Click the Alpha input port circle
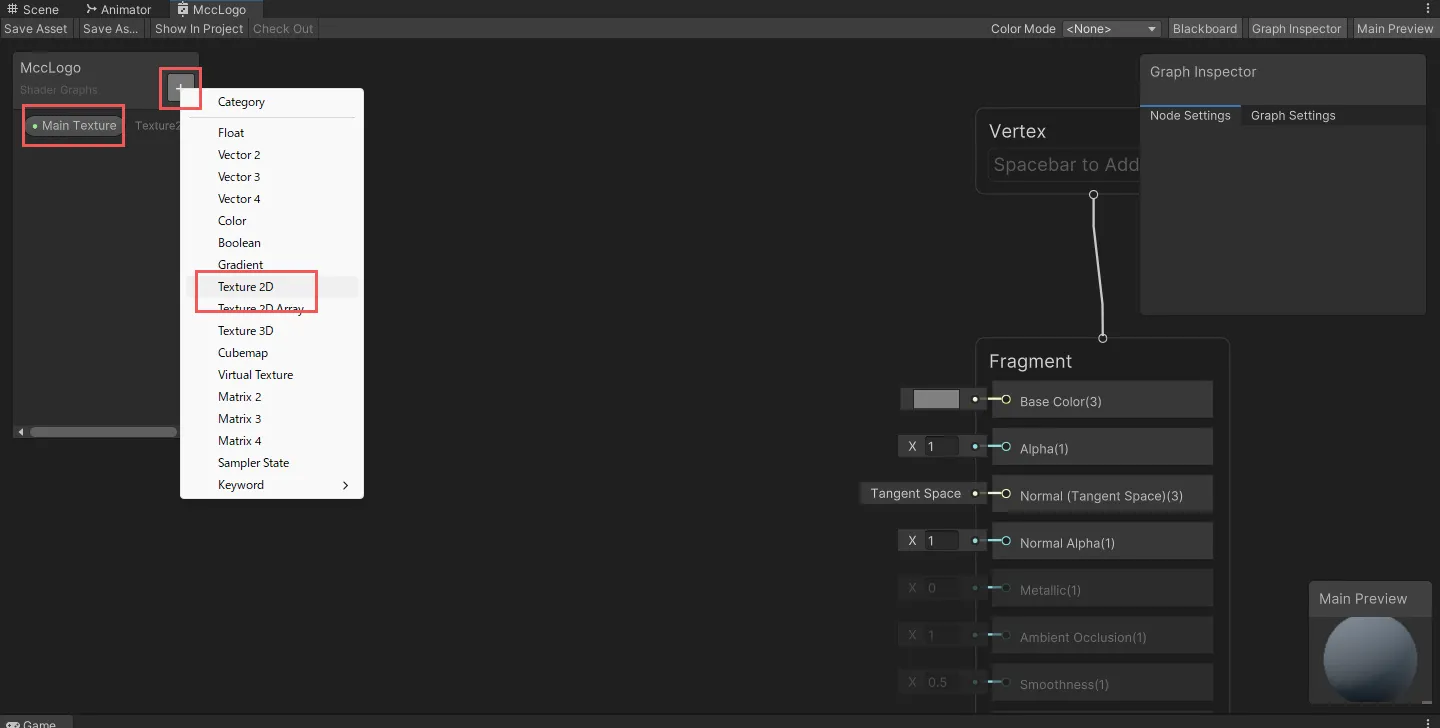Screen dimensions: 1440x728 tap(1006, 447)
